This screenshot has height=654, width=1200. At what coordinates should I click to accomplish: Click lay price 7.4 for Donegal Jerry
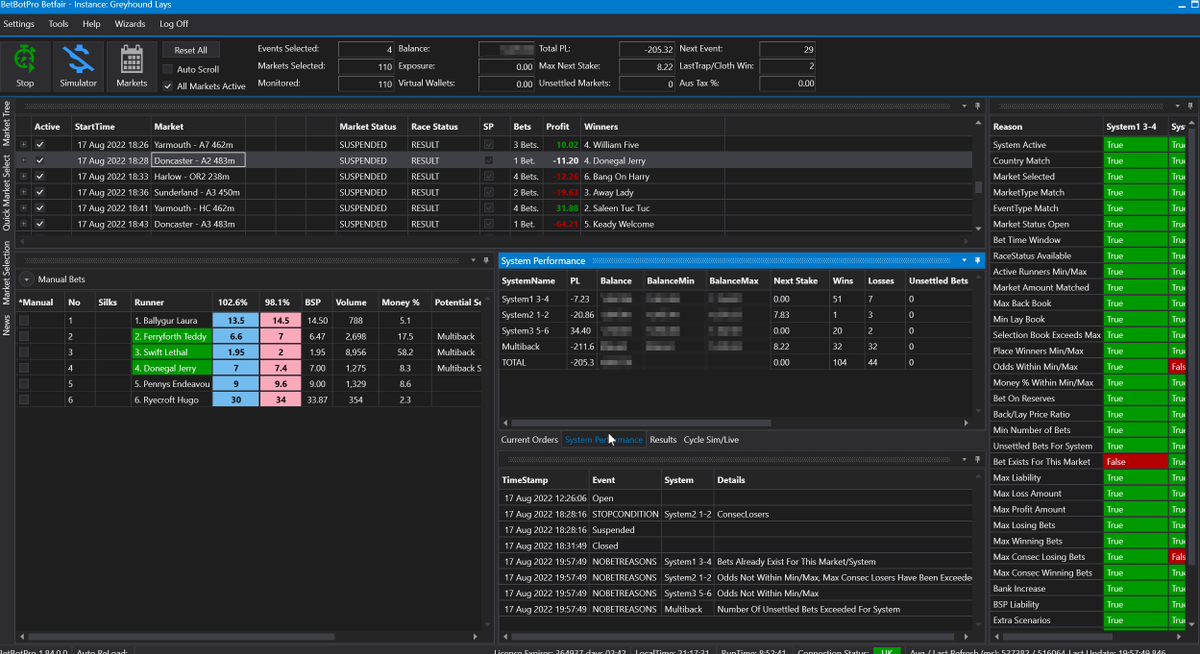281,368
